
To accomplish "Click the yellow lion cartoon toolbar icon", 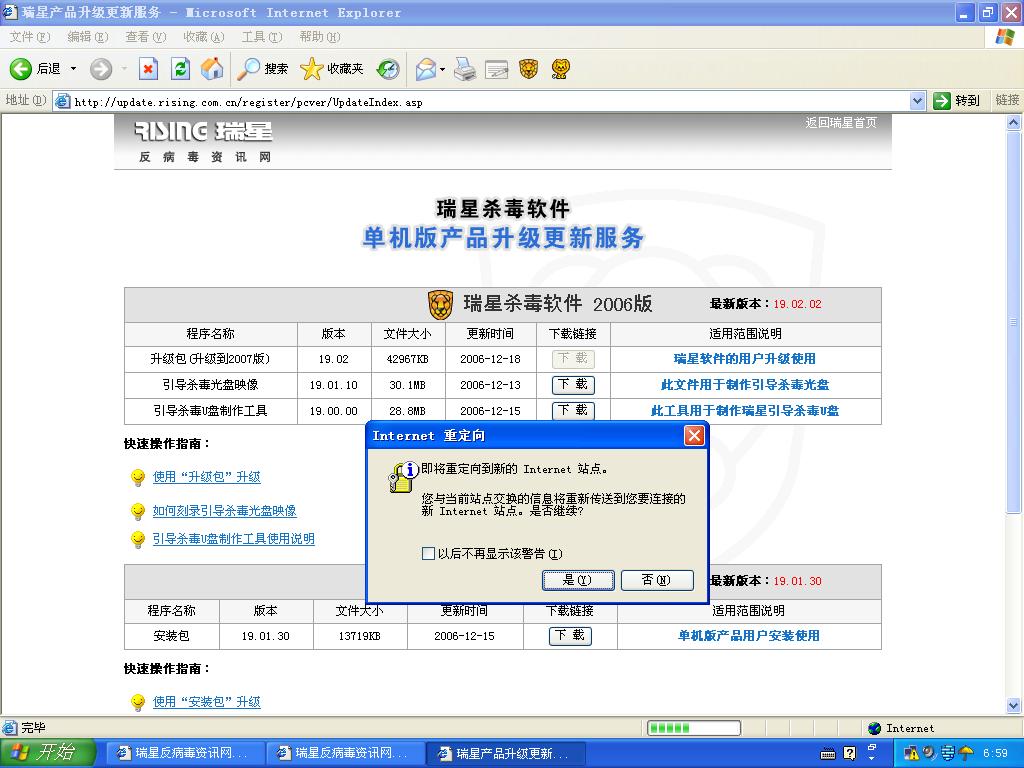I will (560, 69).
